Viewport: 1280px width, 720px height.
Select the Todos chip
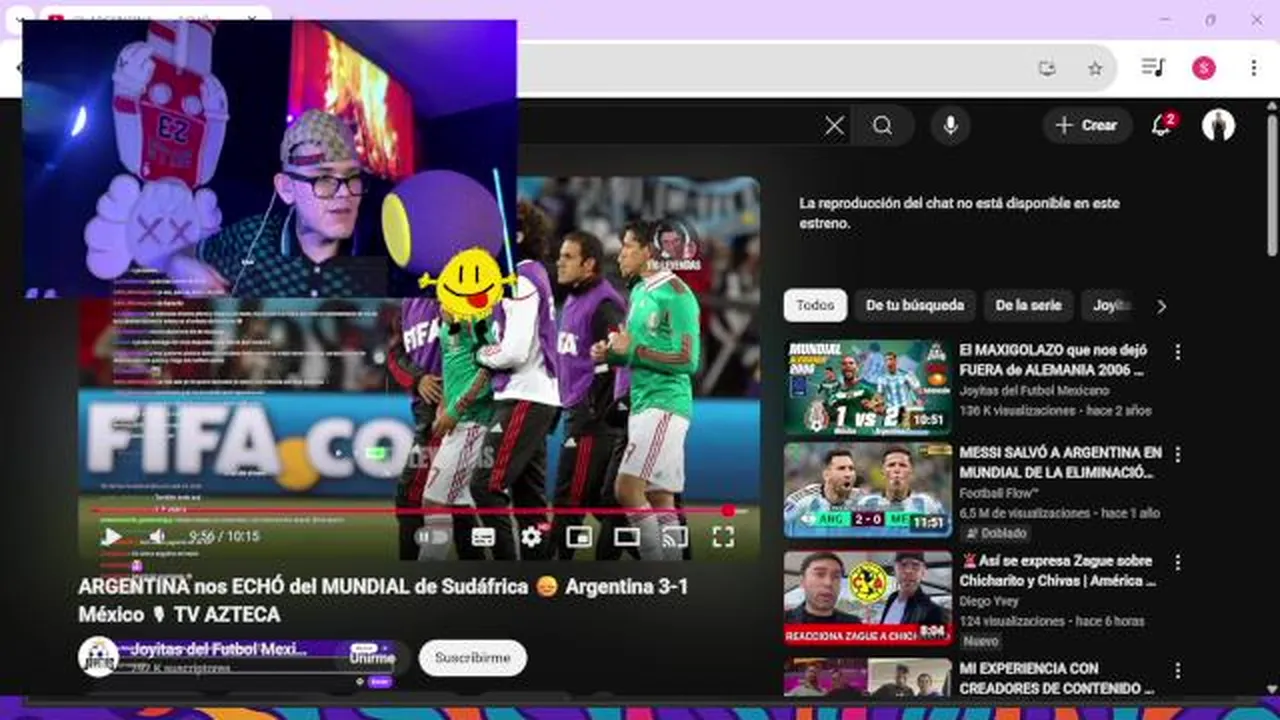(x=815, y=306)
